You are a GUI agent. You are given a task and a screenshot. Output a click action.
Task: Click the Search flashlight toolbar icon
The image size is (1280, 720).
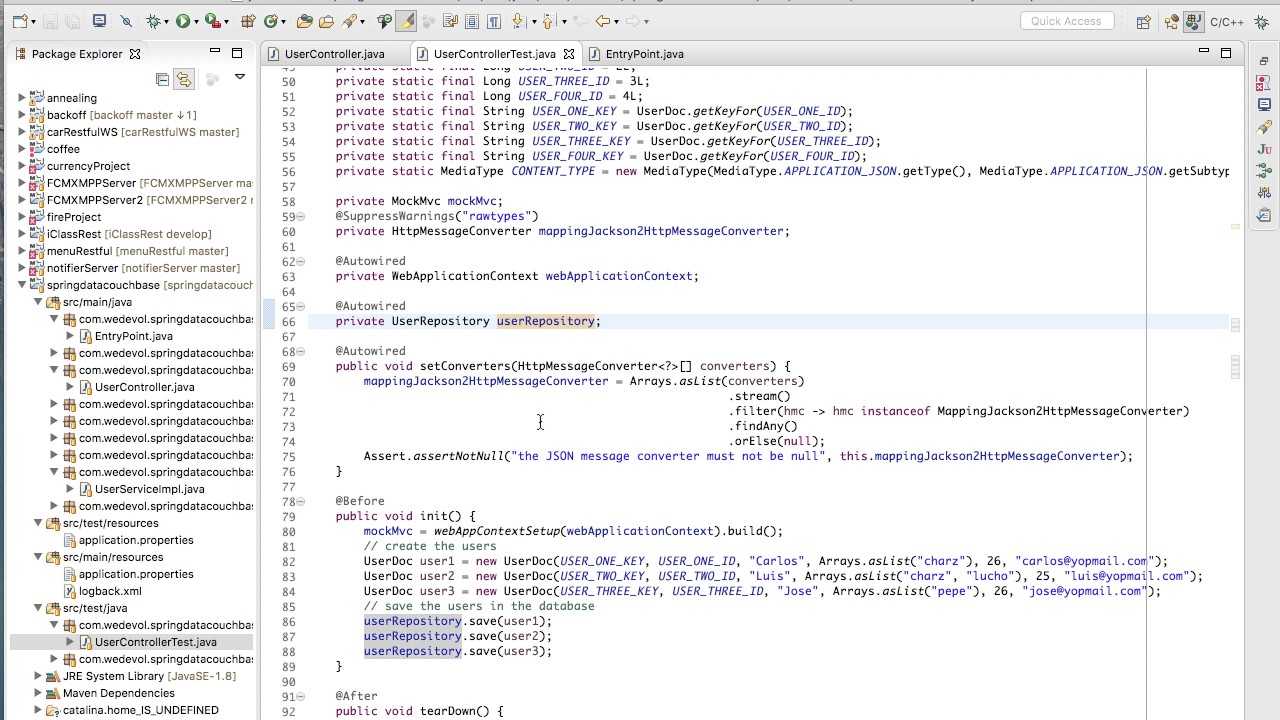coord(349,21)
